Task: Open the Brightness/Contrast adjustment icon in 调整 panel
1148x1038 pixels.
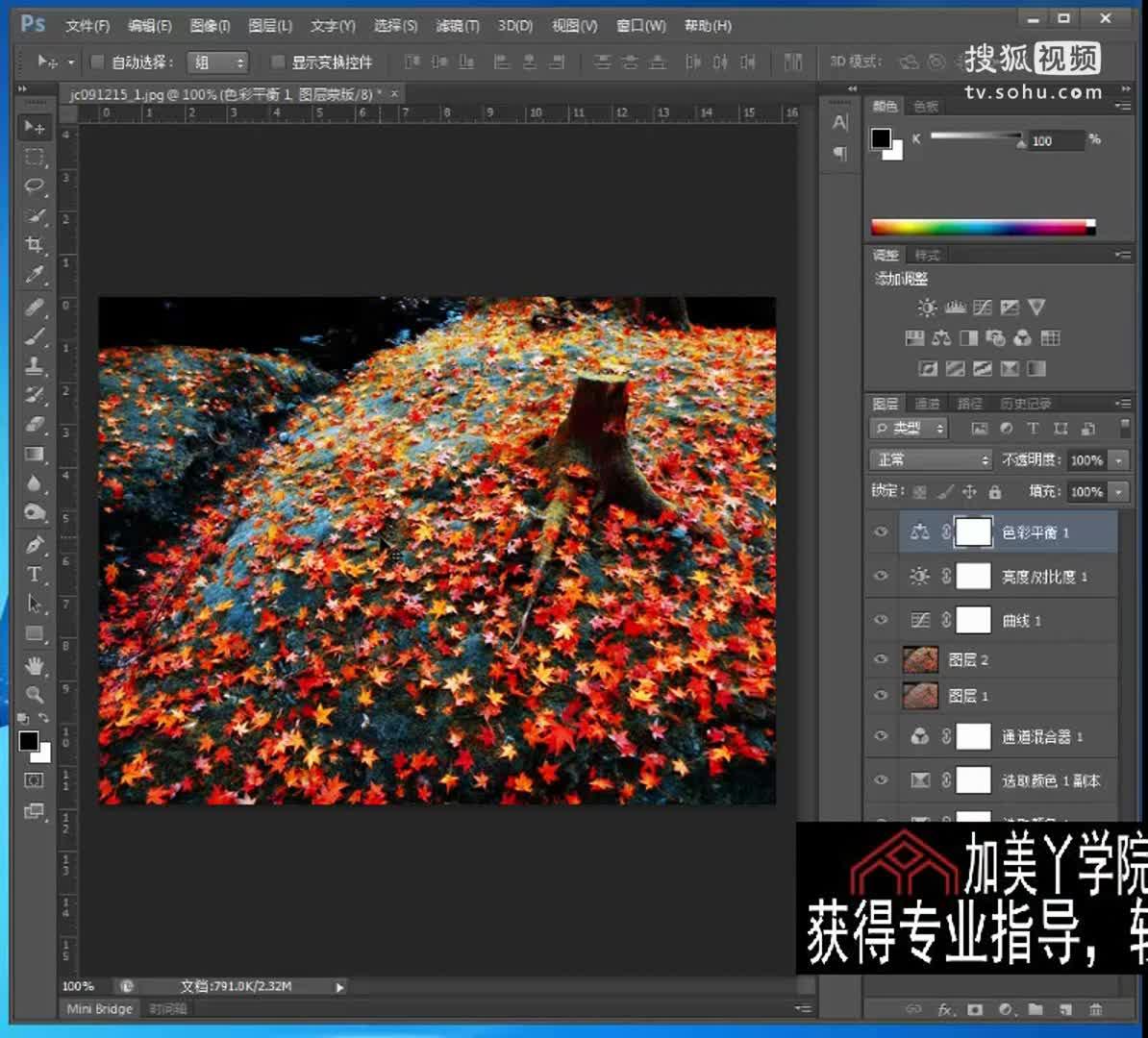Action: point(926,308)
